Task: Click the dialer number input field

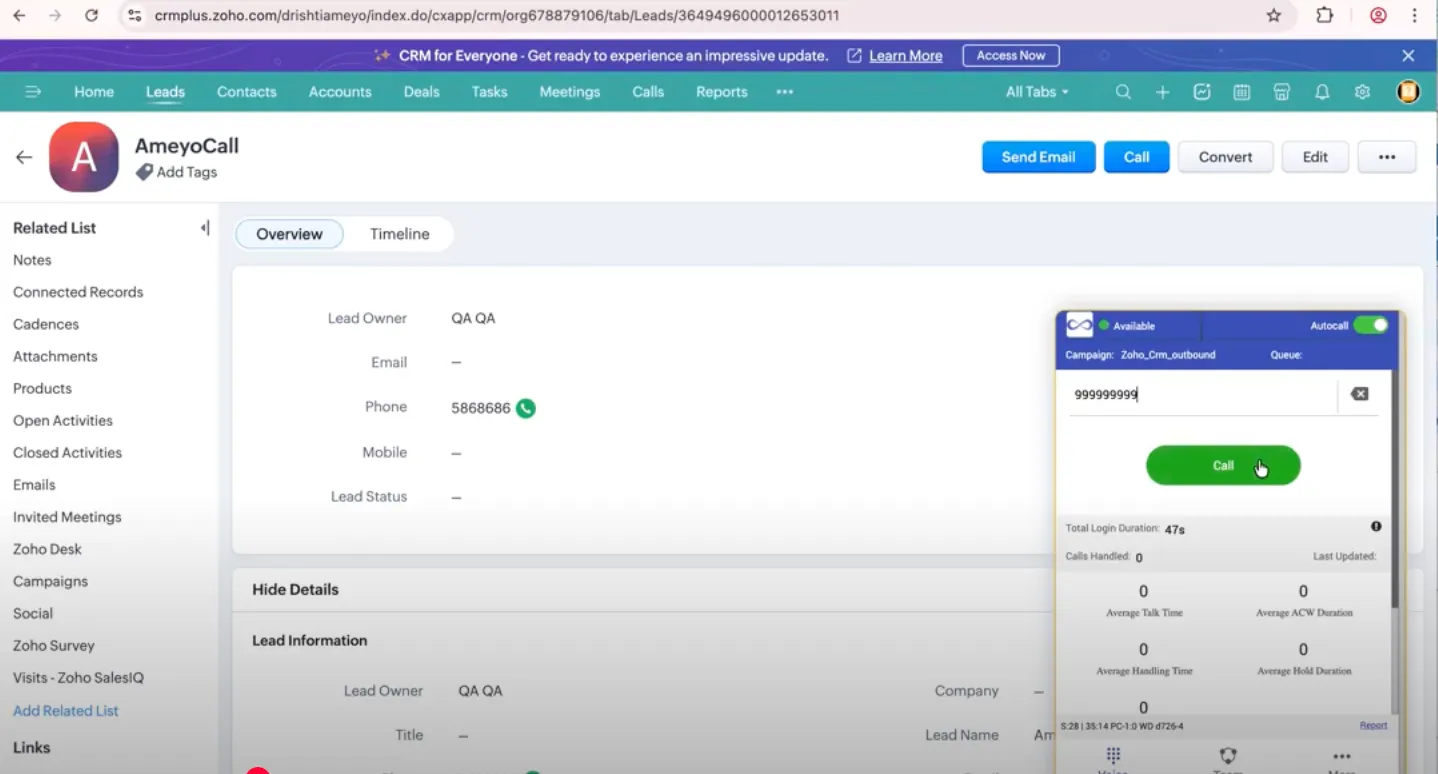Action: point(1201,395)
